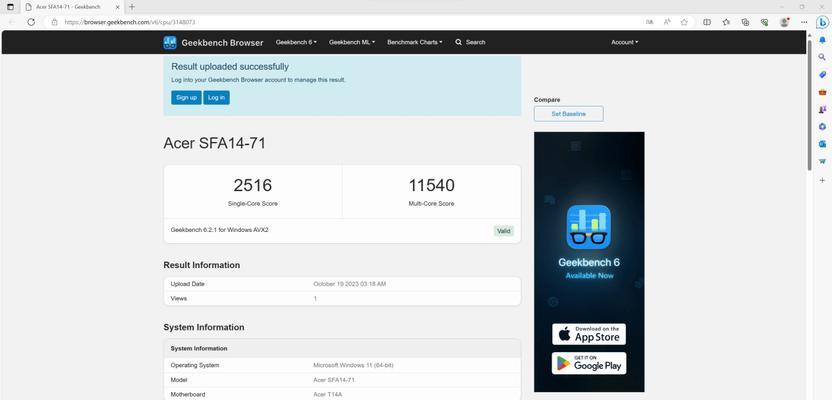Open sidebar notifications bell icon
The height and width of the screenshot is (400, 832).
point(822,40)
